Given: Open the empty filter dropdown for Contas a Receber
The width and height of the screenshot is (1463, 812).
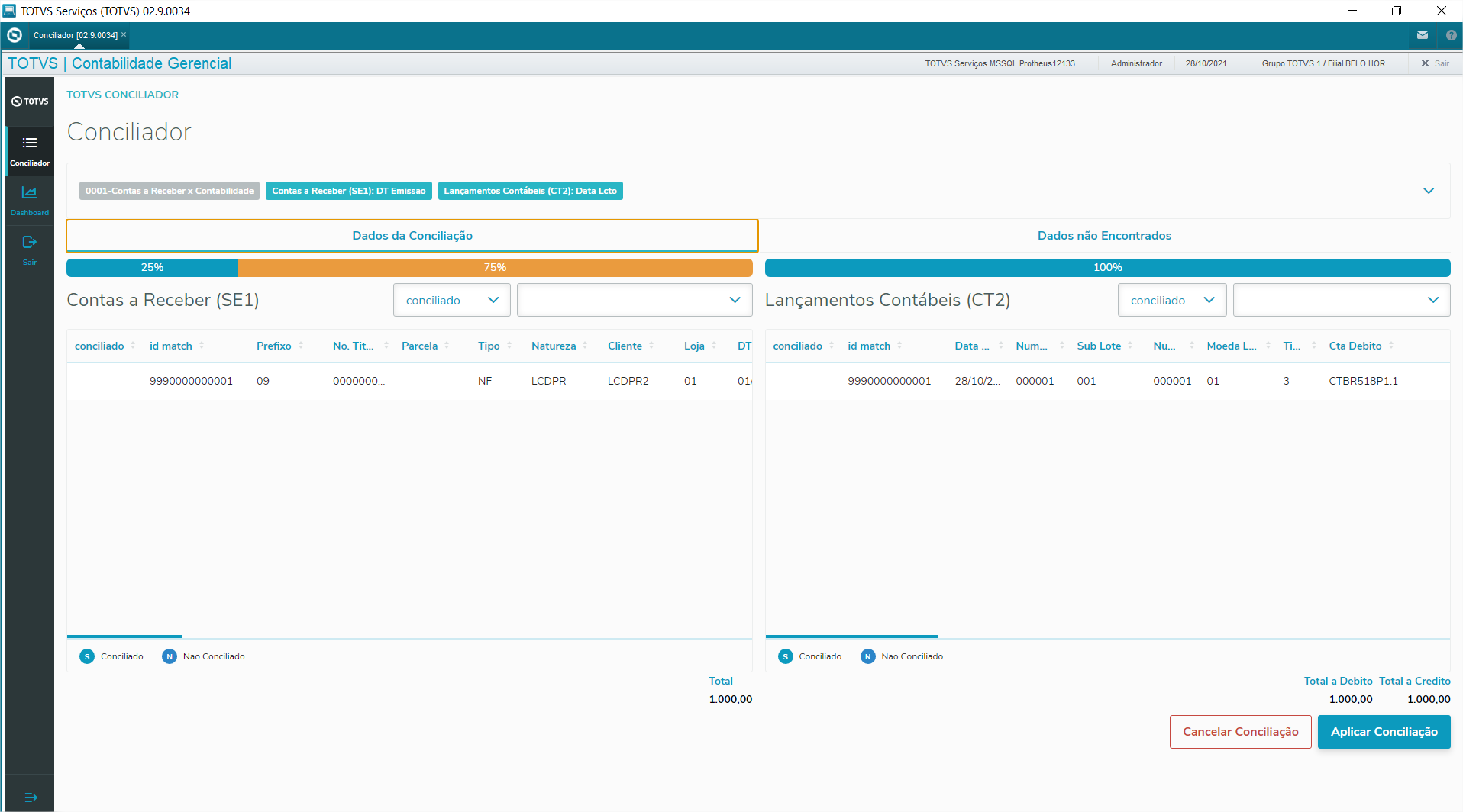Looking at the screenshot, I should pyautogui.click(x=635, y=300).
